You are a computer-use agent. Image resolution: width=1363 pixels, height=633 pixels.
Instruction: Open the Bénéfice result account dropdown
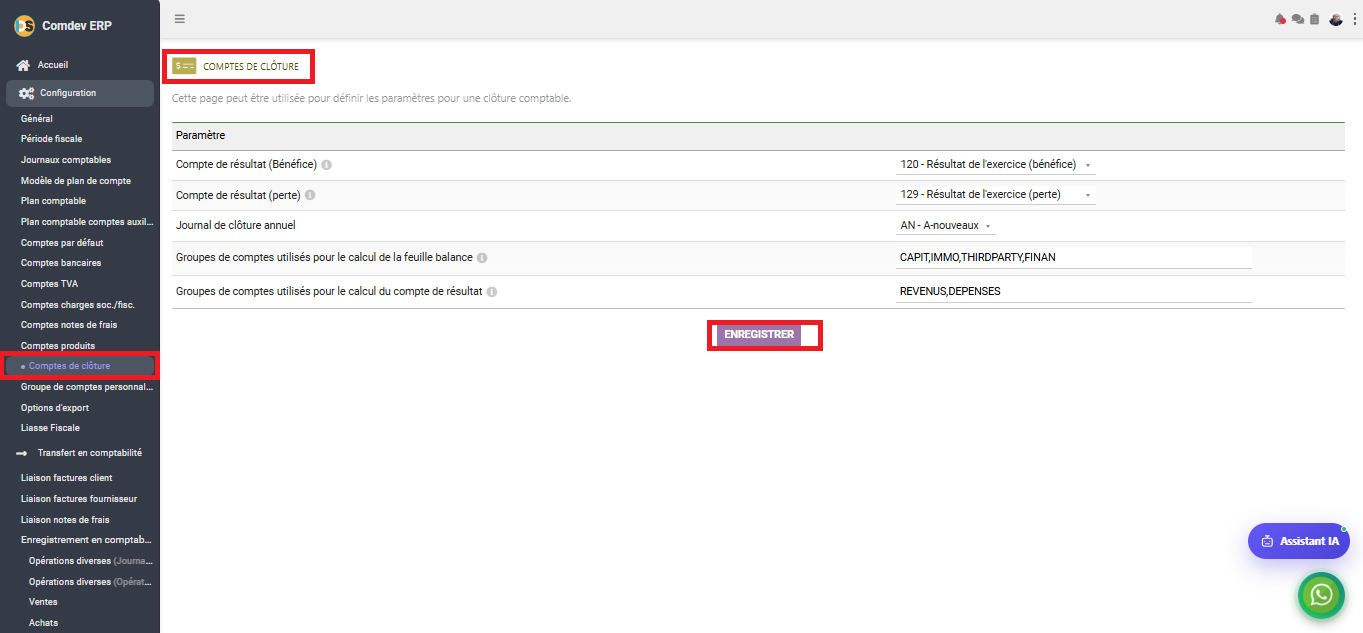996,165
